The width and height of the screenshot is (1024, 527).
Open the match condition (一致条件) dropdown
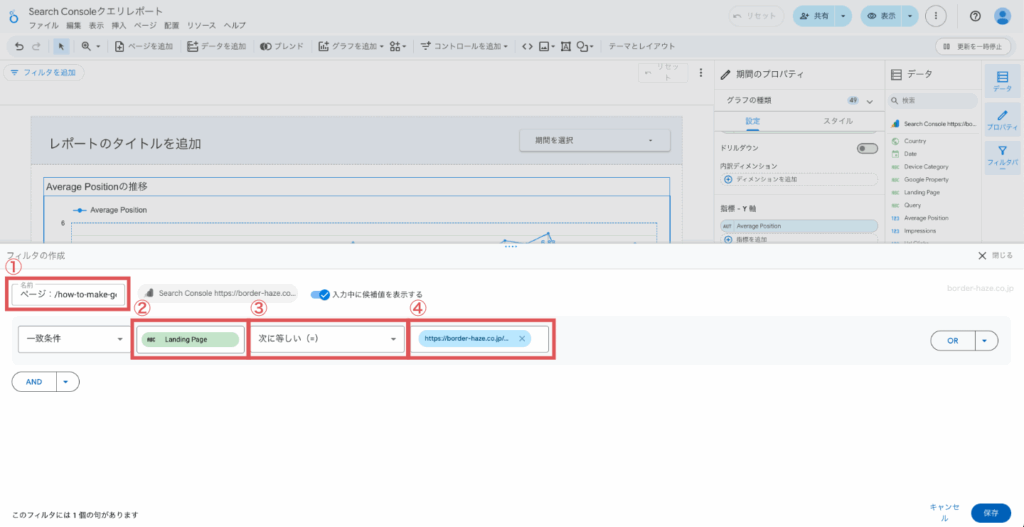click(x=74, y=339)
